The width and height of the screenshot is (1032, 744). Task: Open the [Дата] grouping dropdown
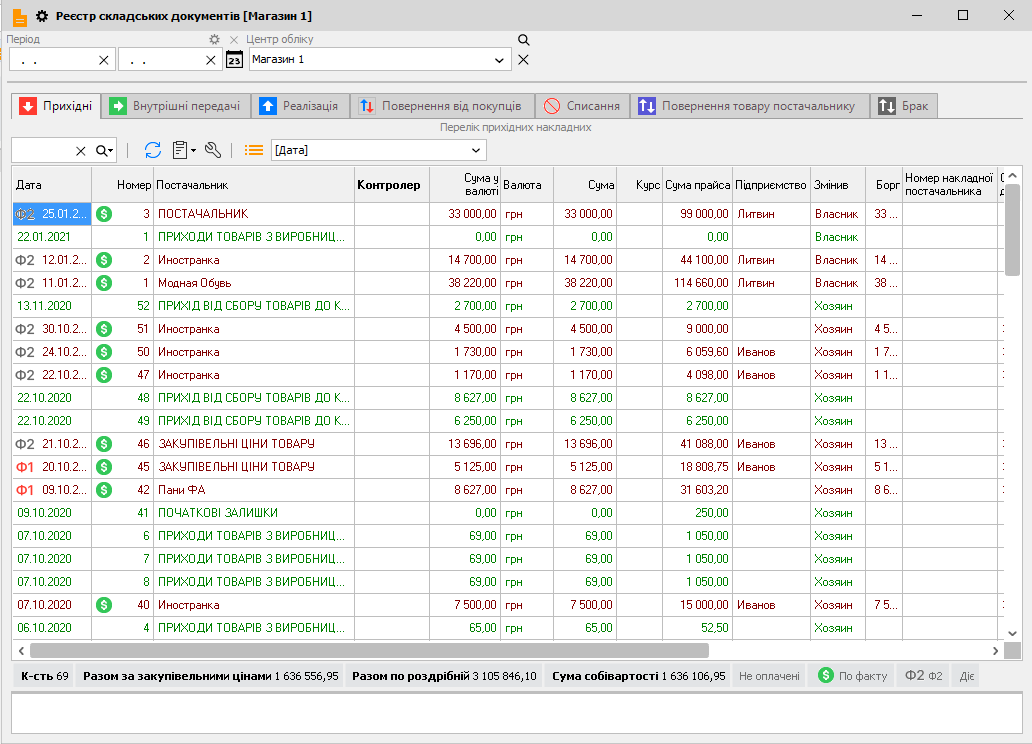coord(476,150)
